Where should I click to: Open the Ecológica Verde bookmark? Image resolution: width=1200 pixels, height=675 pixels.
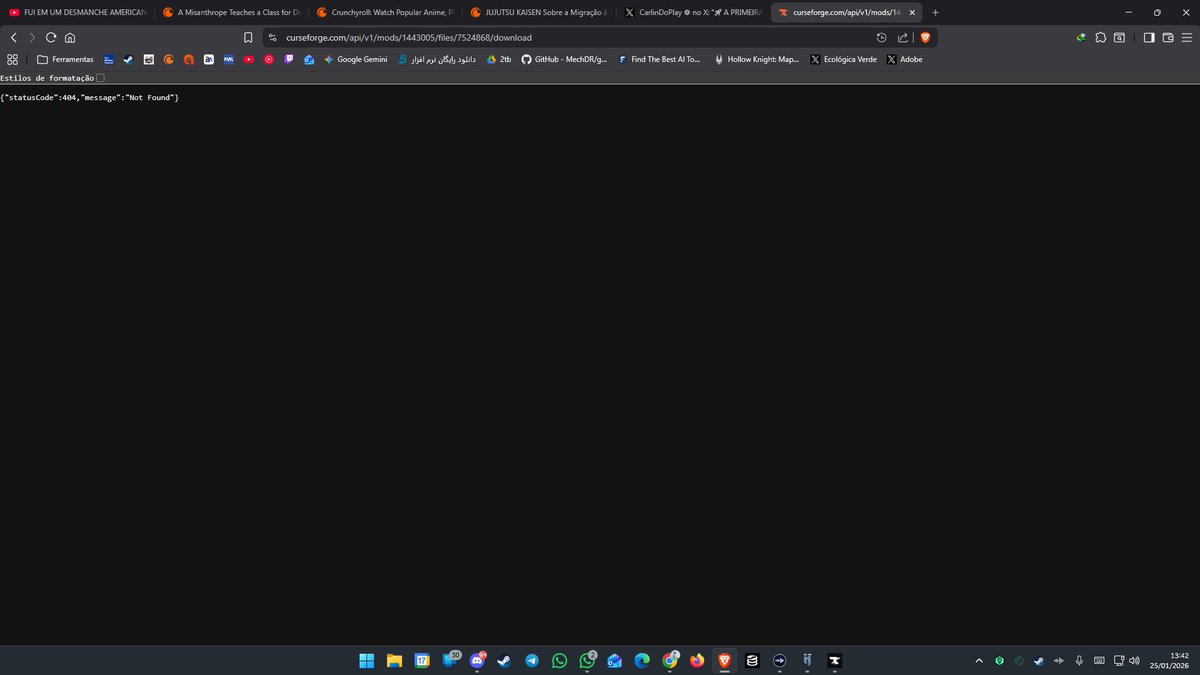point(843,59)
